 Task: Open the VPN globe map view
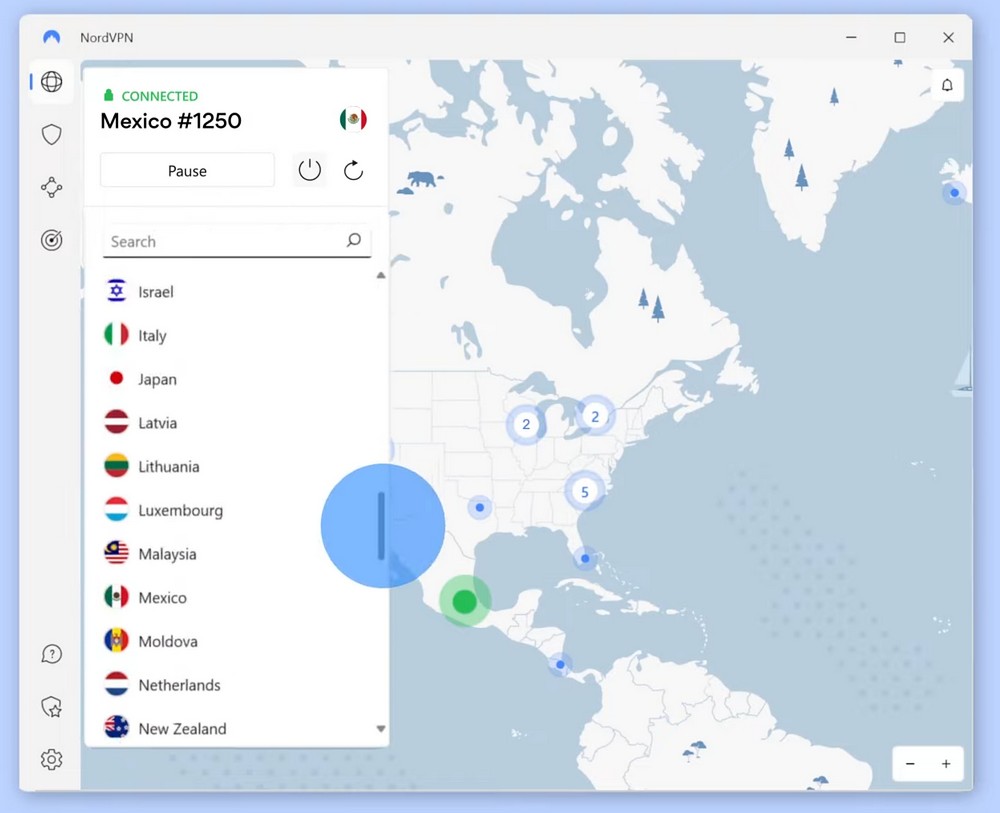52,82
